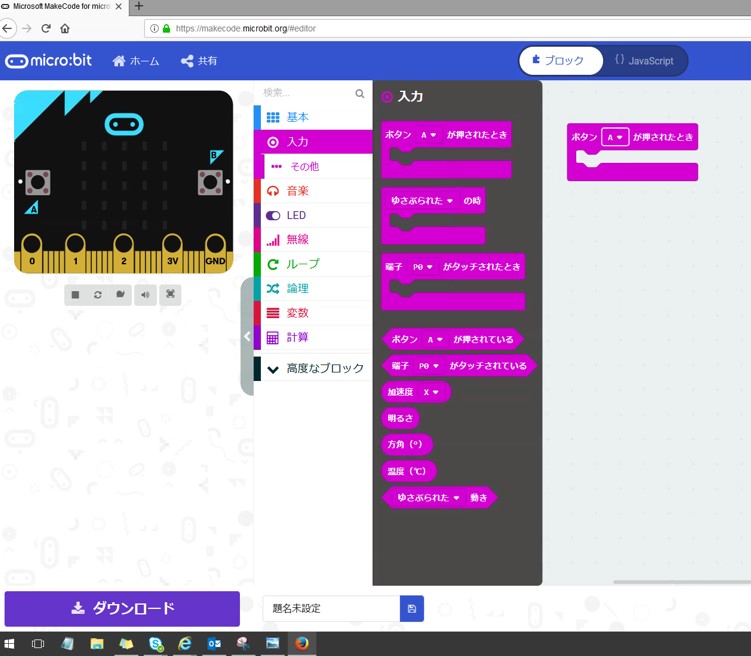
Task: Open the 音楽 block category
Action: [313, 191]
